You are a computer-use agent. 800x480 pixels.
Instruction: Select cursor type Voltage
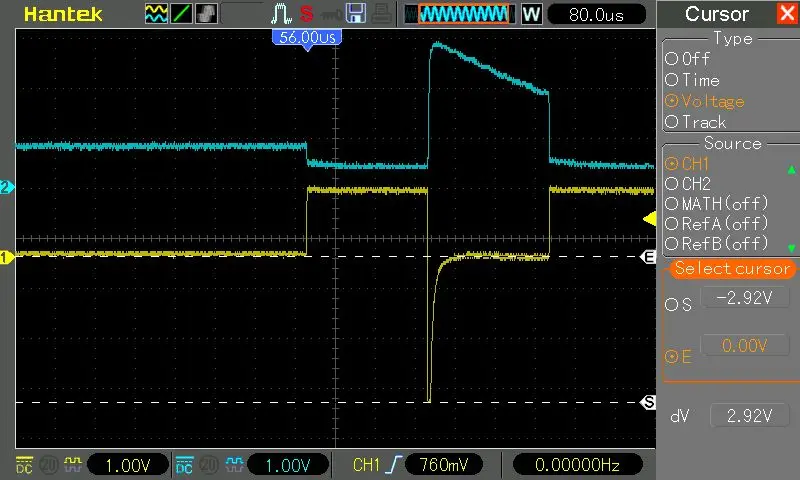coord(705,101)
